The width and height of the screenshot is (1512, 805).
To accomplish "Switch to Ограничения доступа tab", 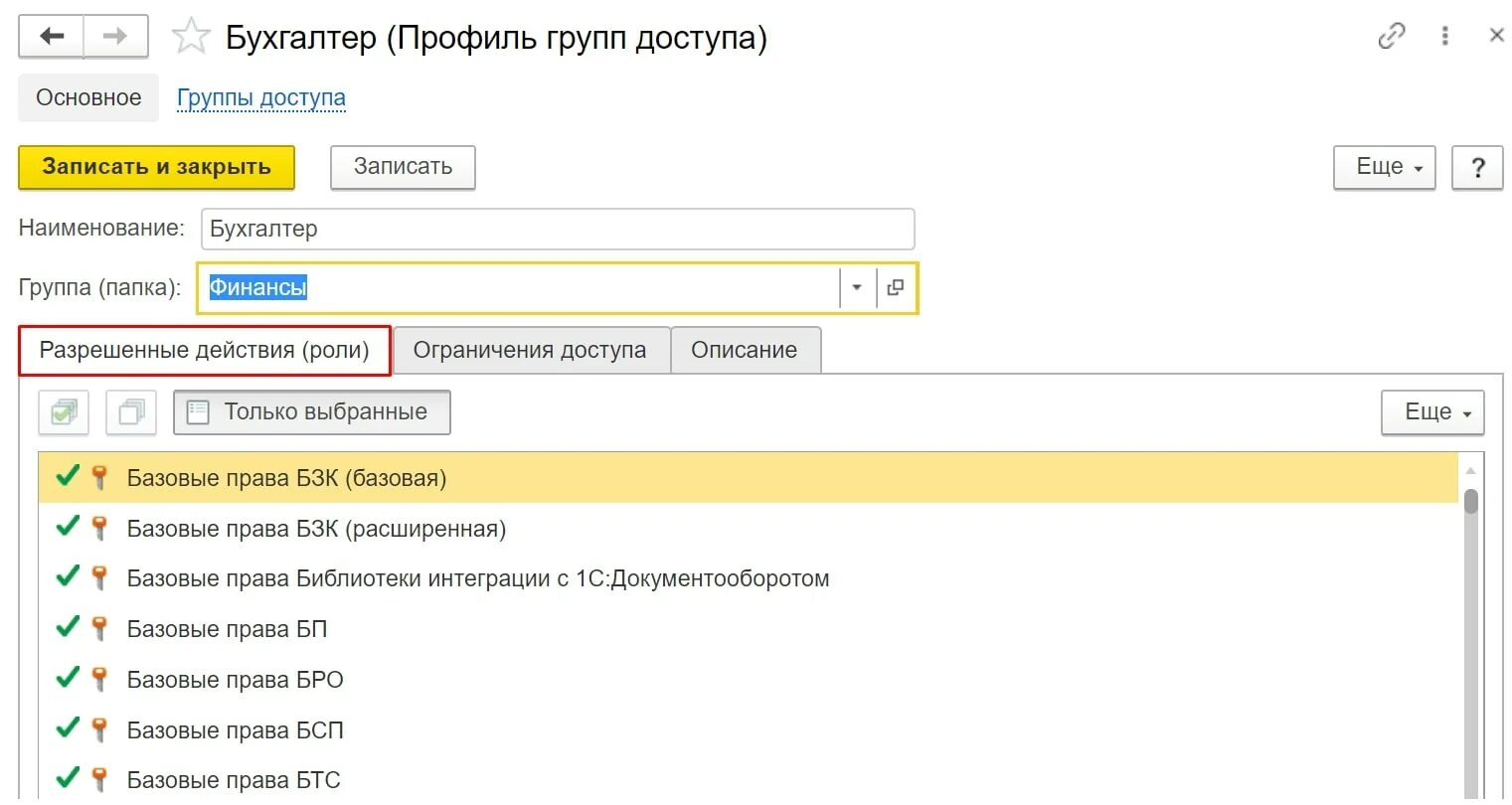I will point(531,351).
